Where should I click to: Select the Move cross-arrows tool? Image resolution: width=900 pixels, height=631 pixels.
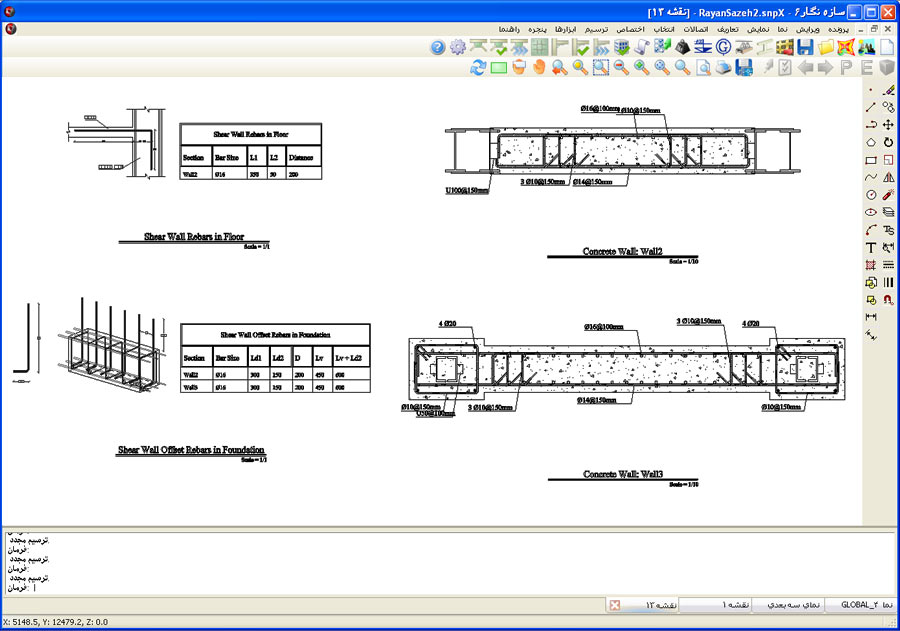[888, 124]
